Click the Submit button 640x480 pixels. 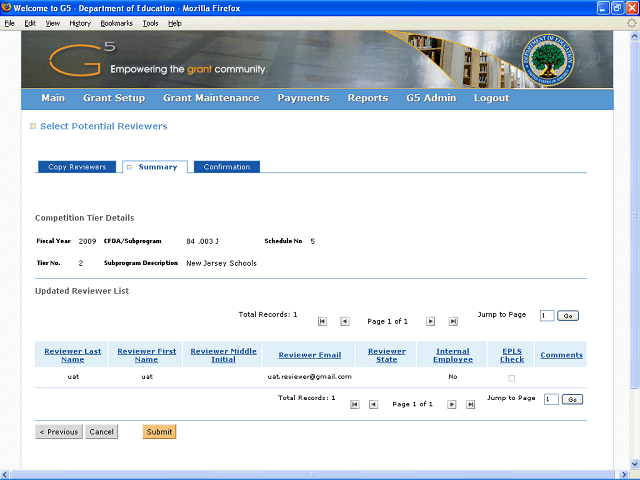click(159, 432)
